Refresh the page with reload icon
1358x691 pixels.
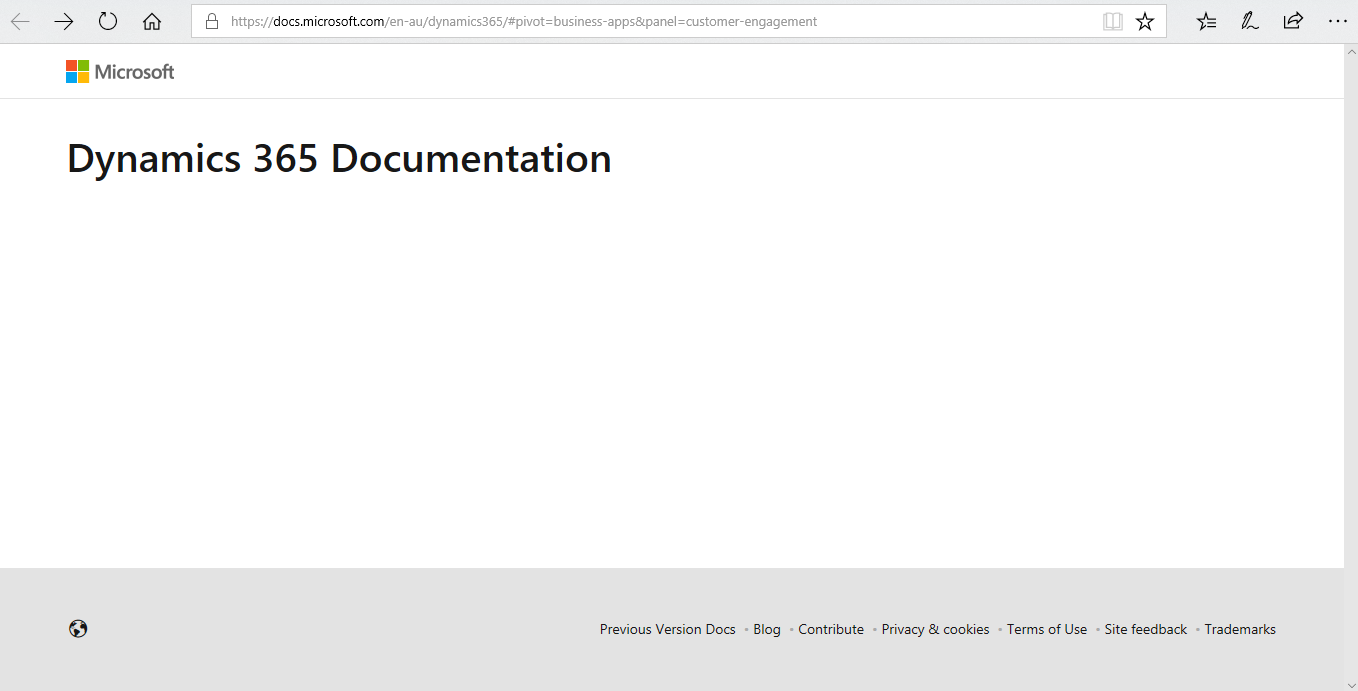pos(108,21)
